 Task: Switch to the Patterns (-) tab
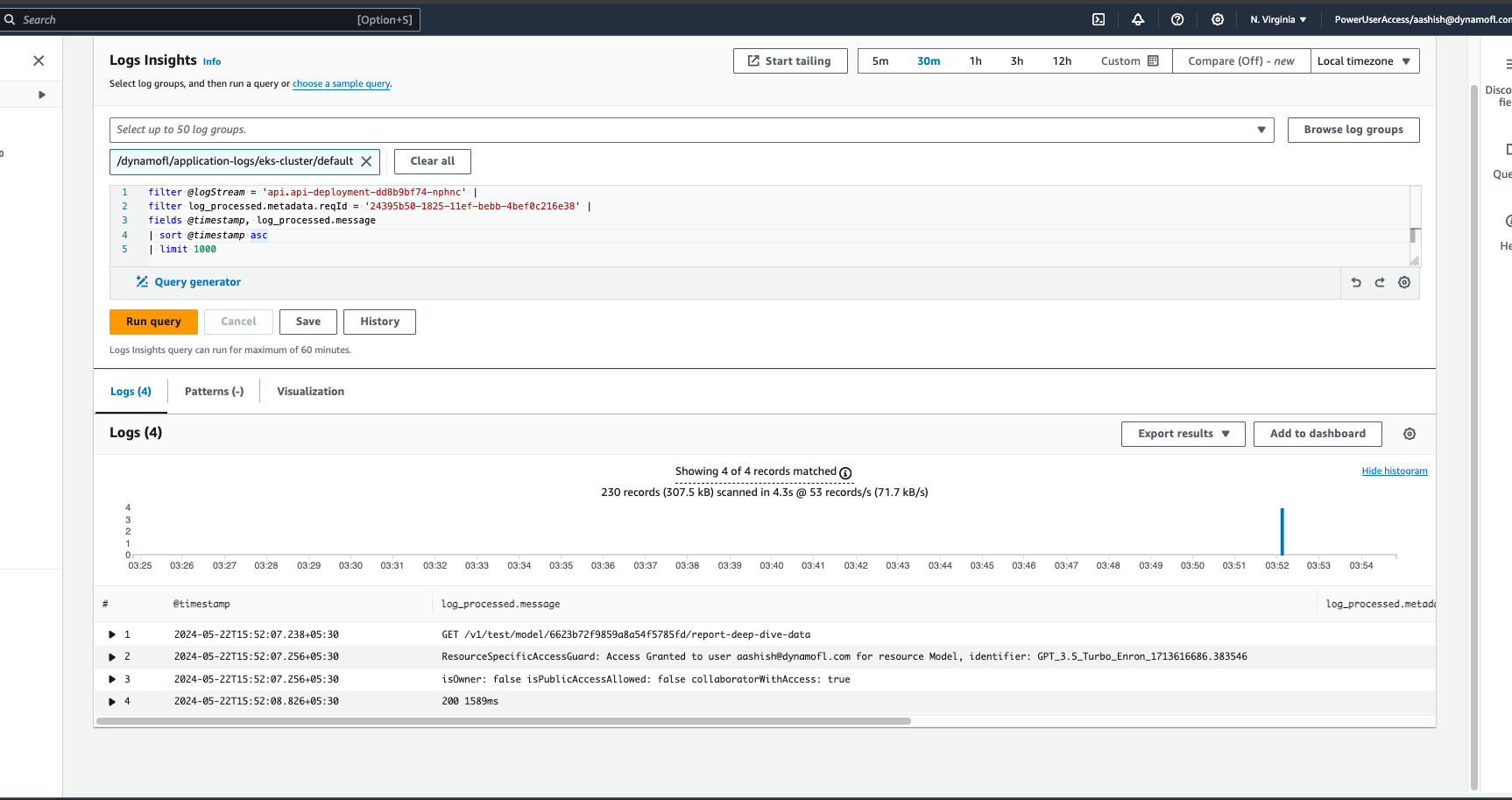tap(214, 392)
